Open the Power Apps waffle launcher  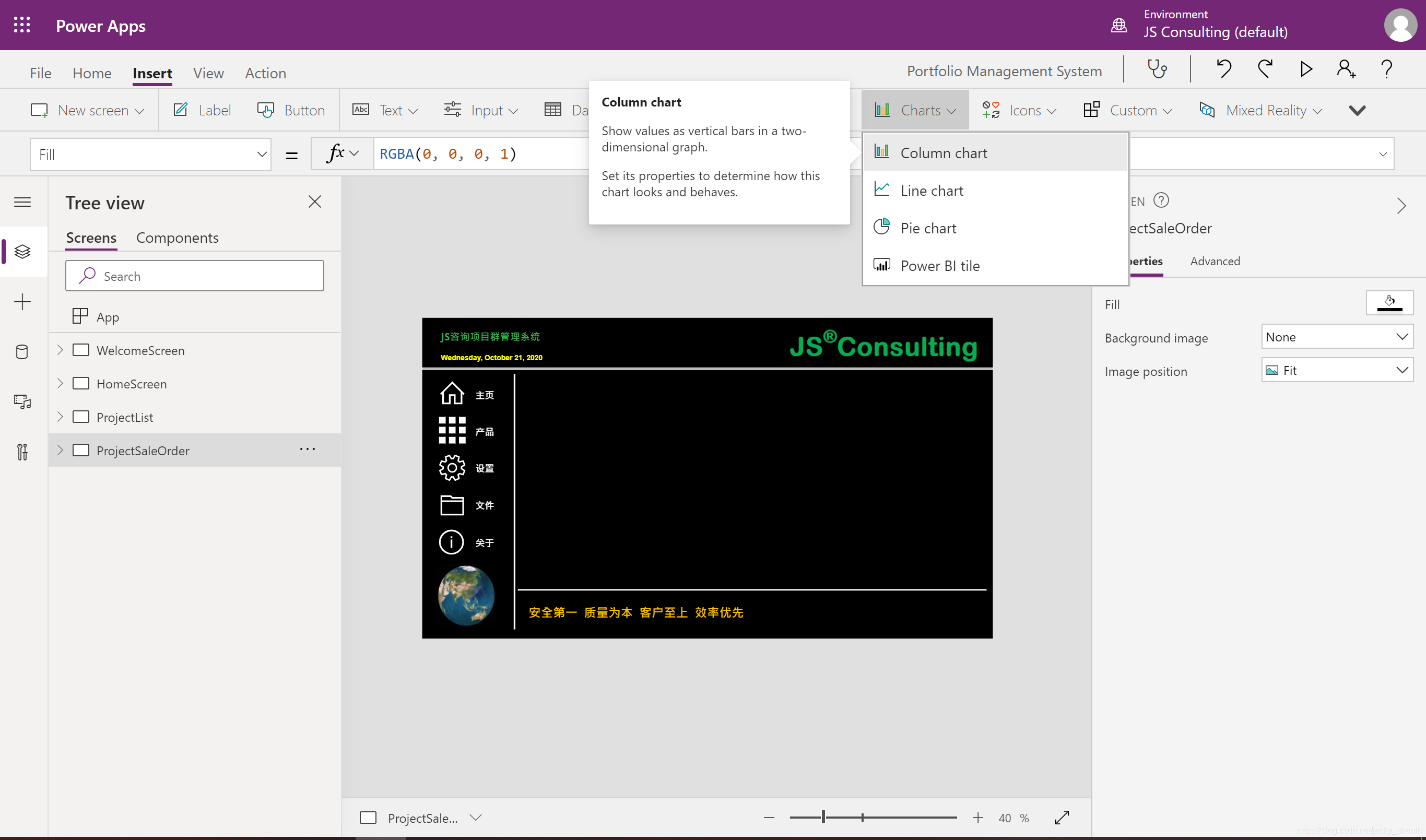tap(21, 25)
